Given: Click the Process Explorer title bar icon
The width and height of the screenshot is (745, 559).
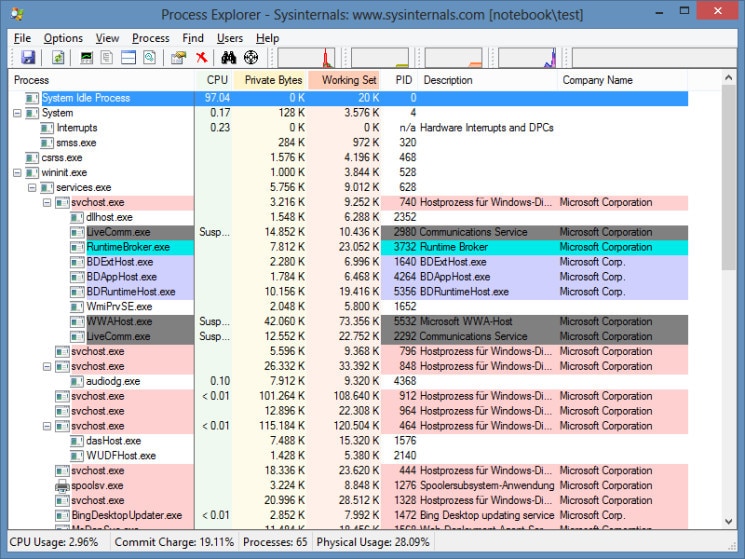Looking at the screenshot, I should click(x=17, y=13).
